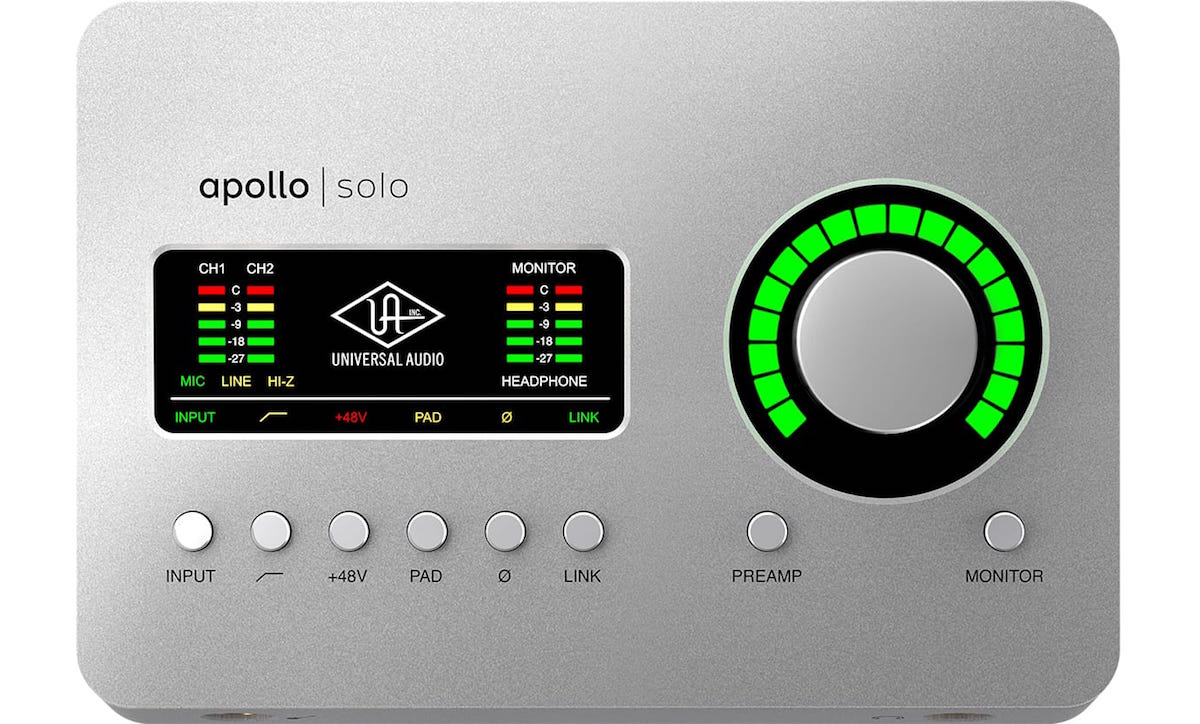Activate the LINK button
Image resolution: width=1200 pixels, height=724 pixels.
583,531
